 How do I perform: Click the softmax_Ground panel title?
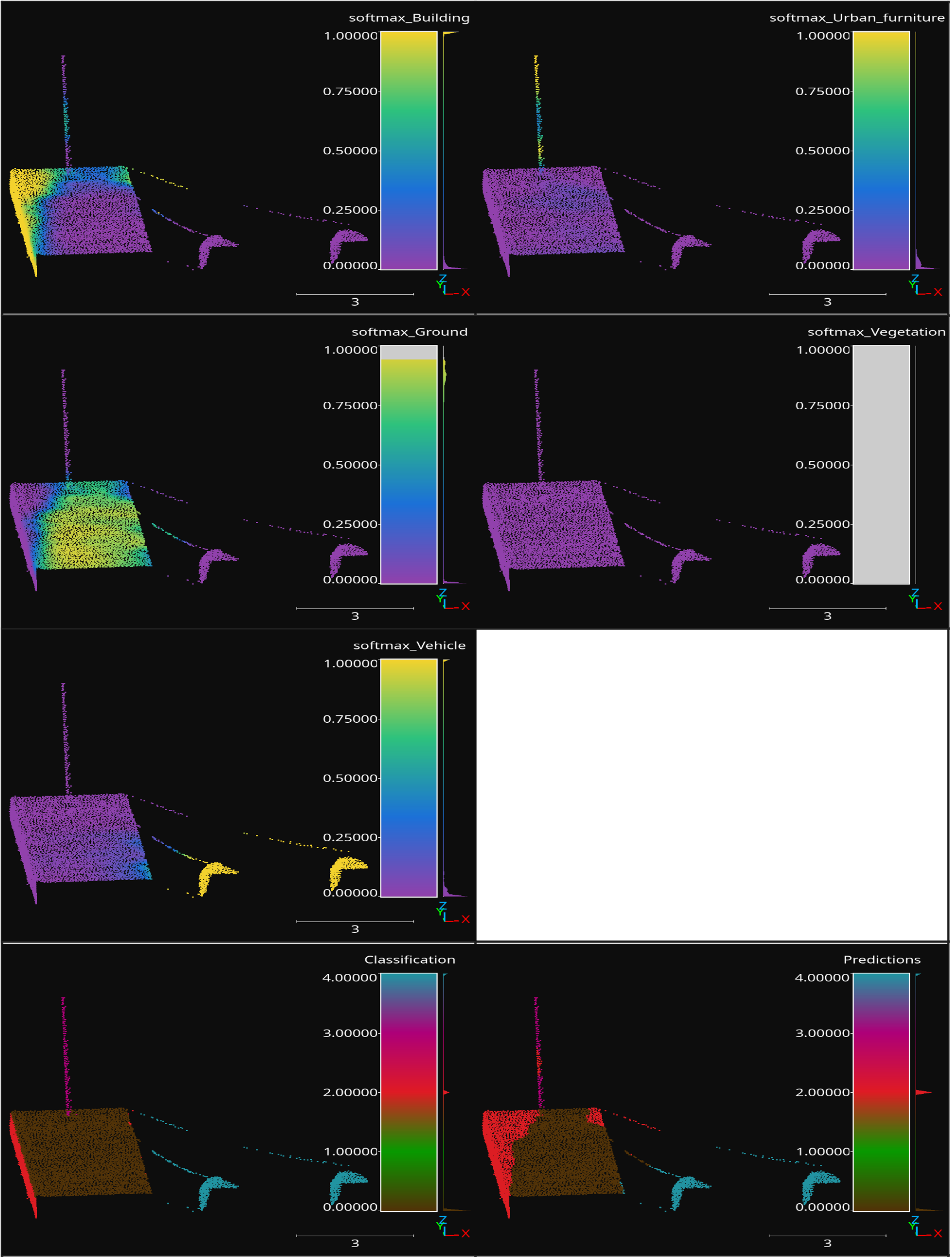coord(410,332)
